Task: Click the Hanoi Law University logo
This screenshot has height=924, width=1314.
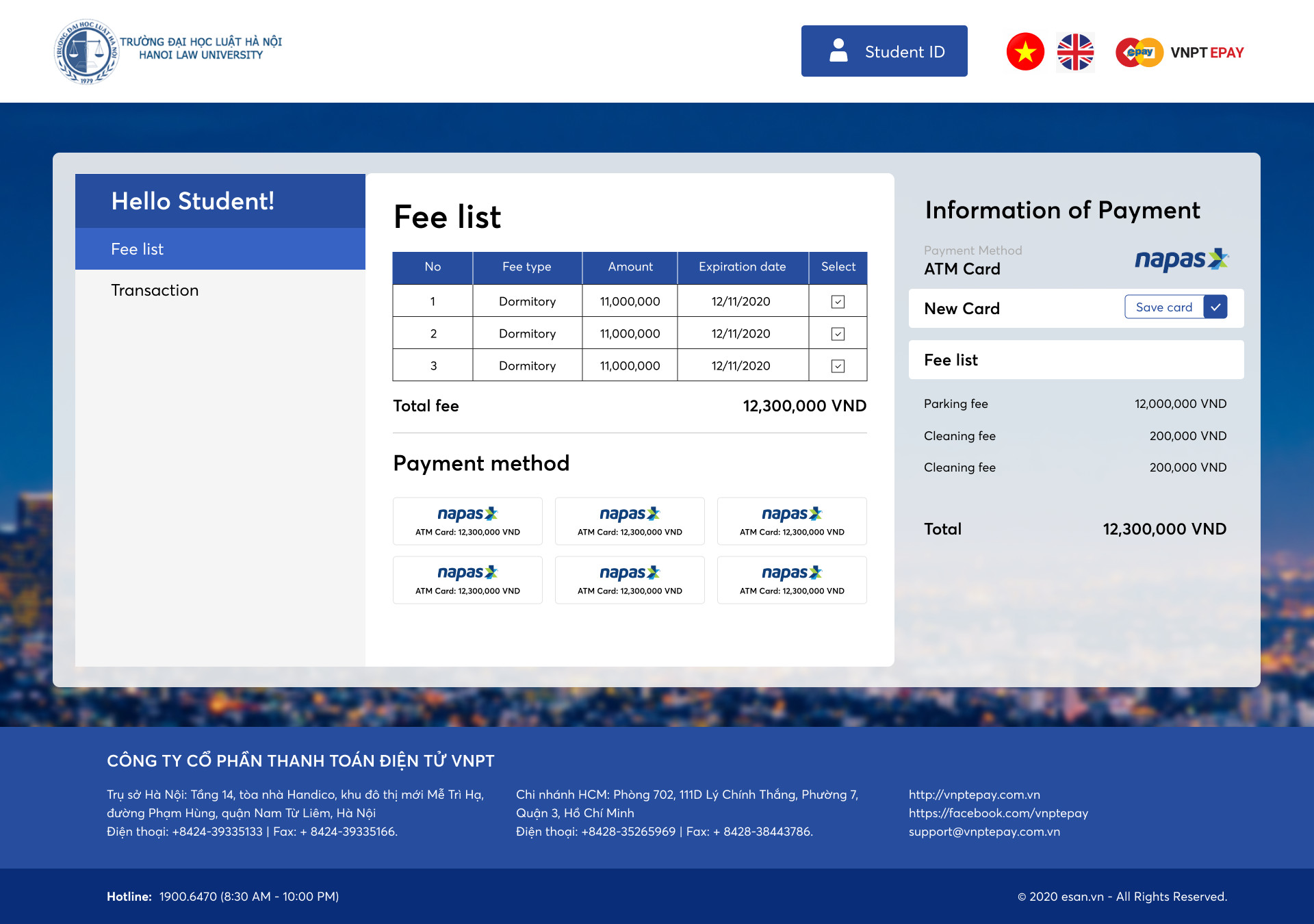Action: coord(168,51)
